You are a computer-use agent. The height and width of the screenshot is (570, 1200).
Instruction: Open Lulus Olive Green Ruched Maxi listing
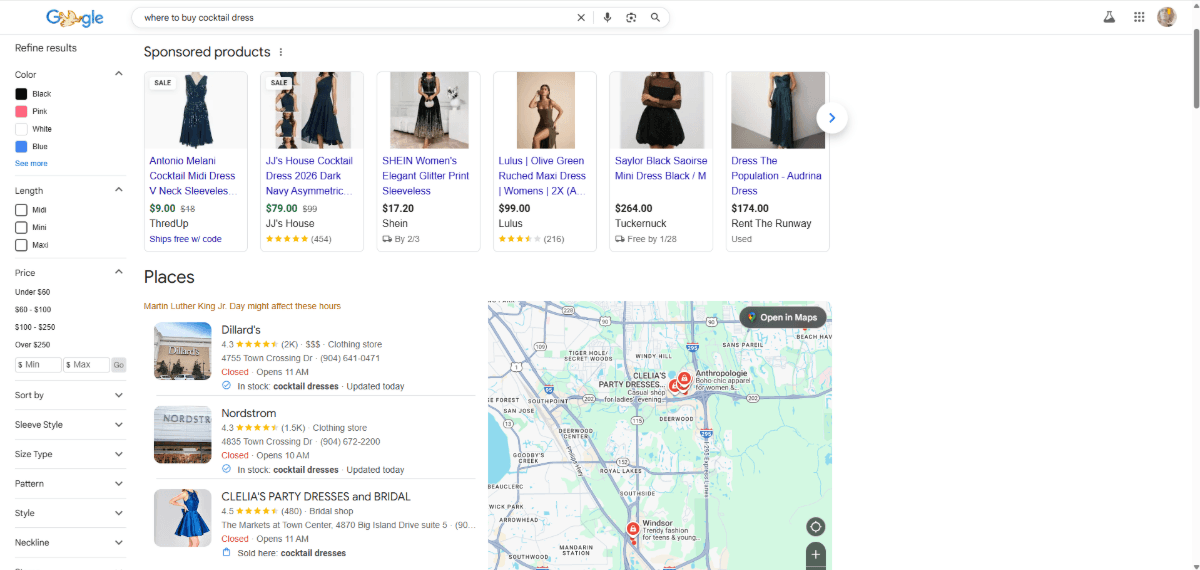point(542,176)
